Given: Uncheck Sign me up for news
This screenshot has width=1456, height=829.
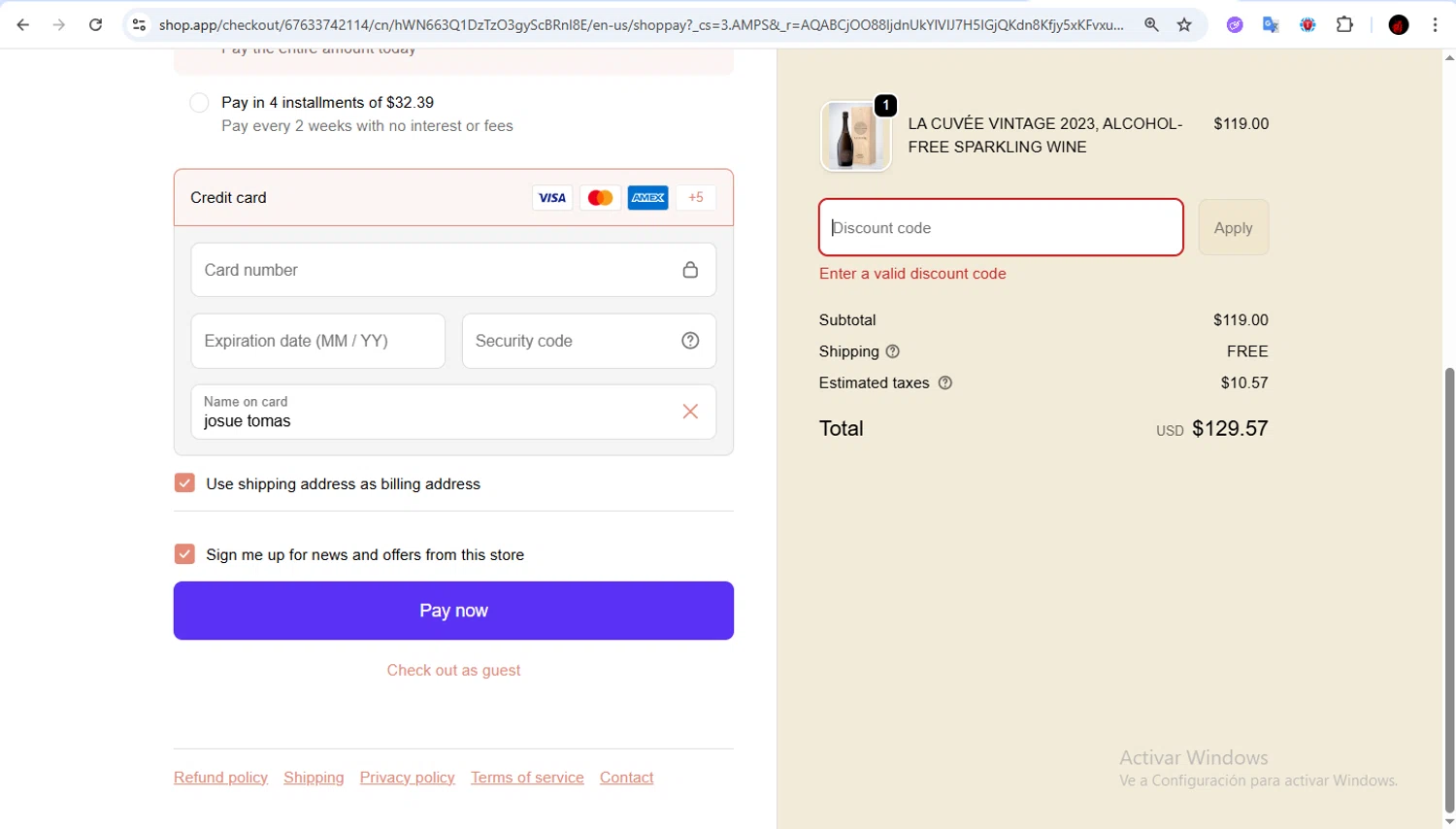Looking at the screenshot, I should (184, 554).
